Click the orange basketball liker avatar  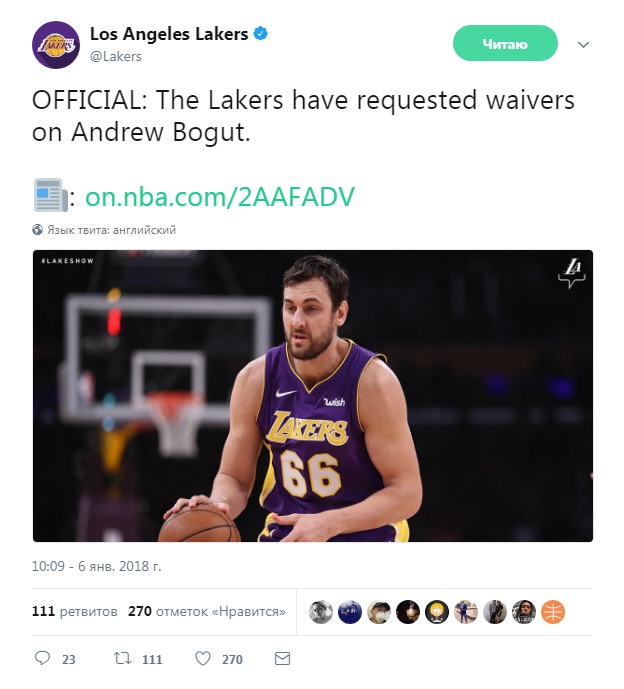(553, 612)
